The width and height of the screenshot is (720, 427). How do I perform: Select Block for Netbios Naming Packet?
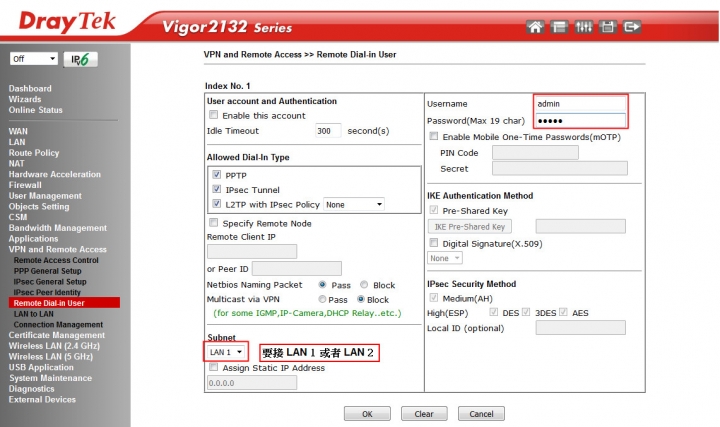click(x=364, y=285)
